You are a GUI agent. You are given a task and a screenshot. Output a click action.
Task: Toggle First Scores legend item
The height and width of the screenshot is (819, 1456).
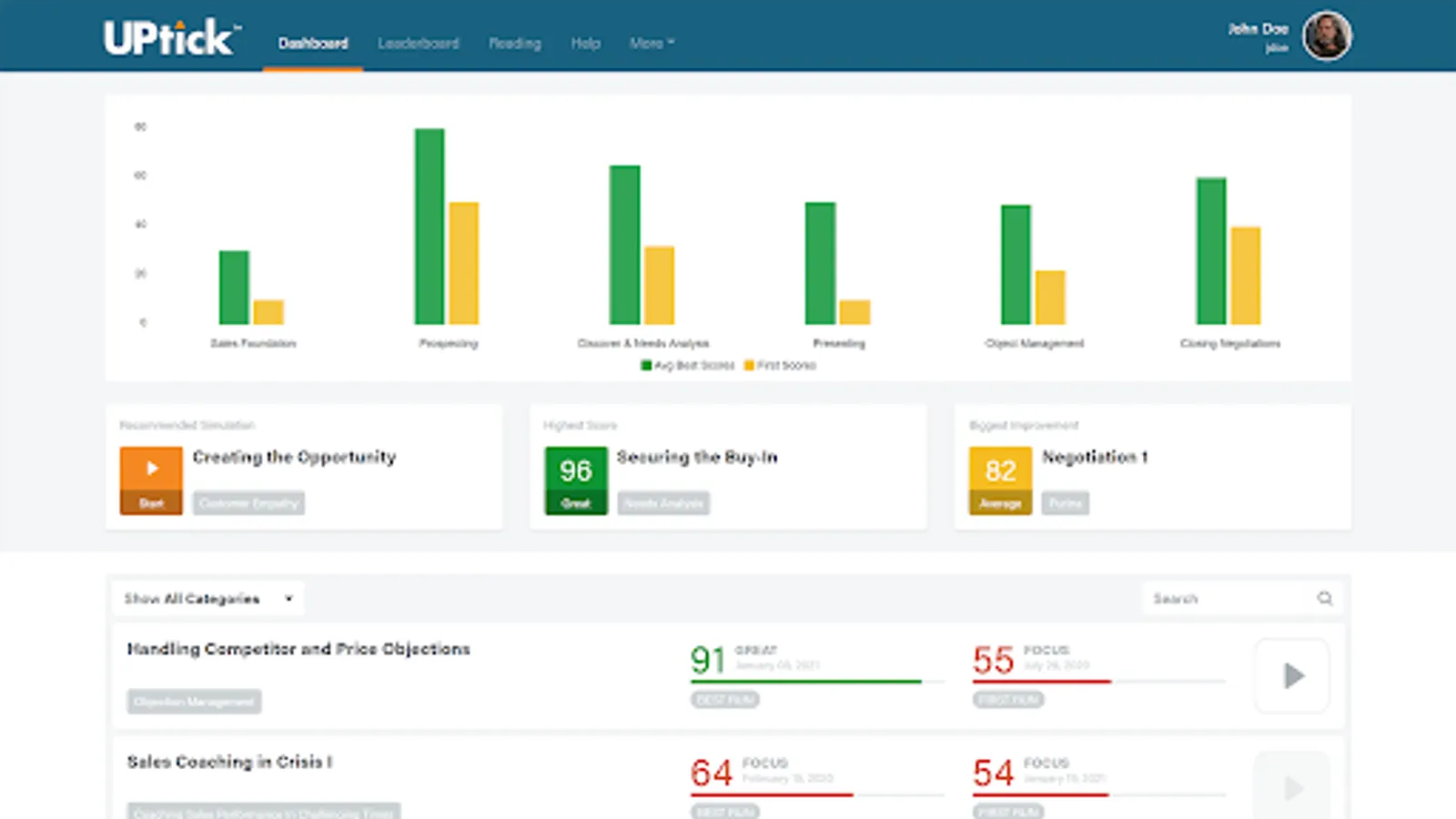(780, 365)
